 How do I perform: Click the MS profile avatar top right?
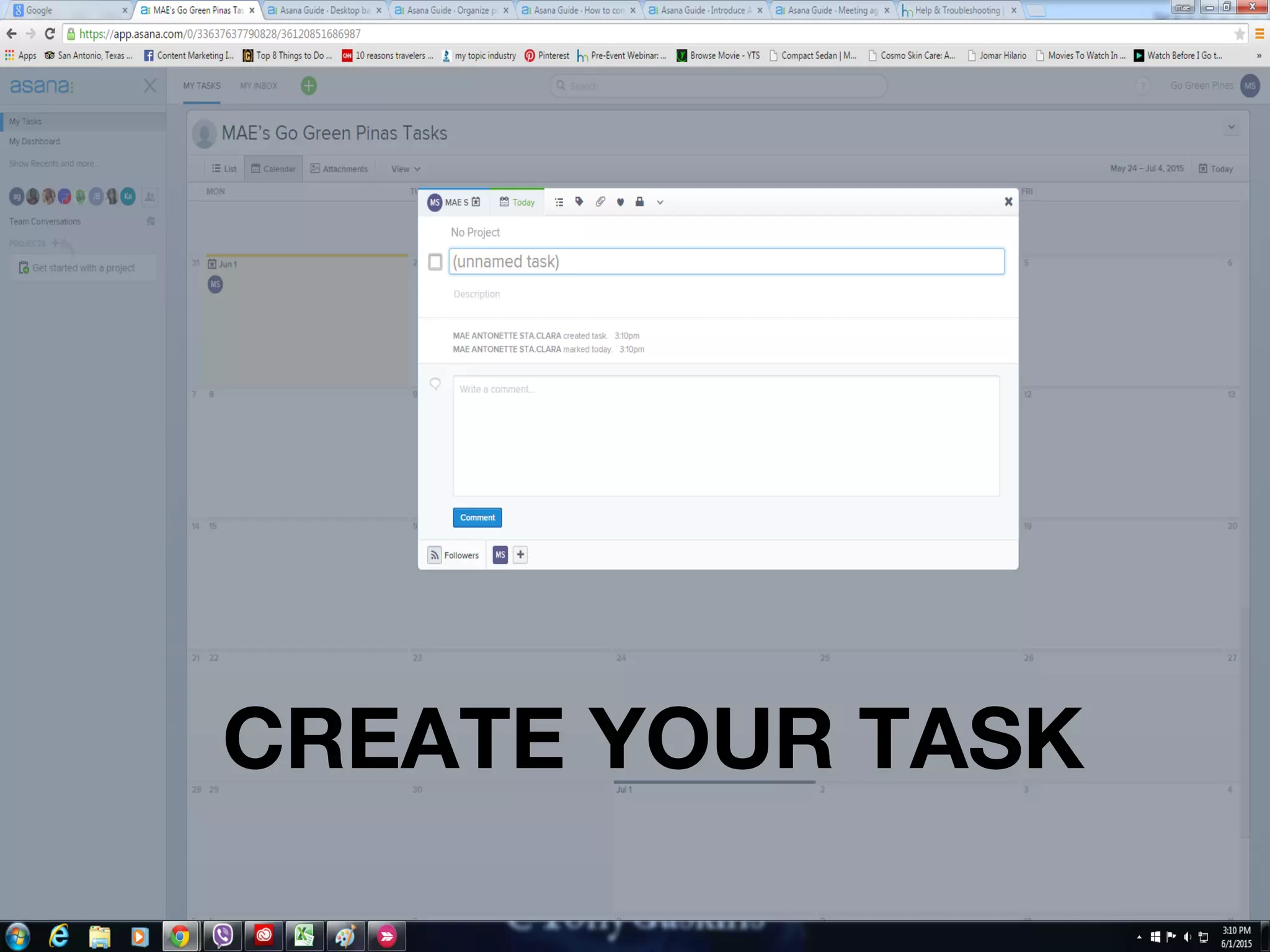1250,86
